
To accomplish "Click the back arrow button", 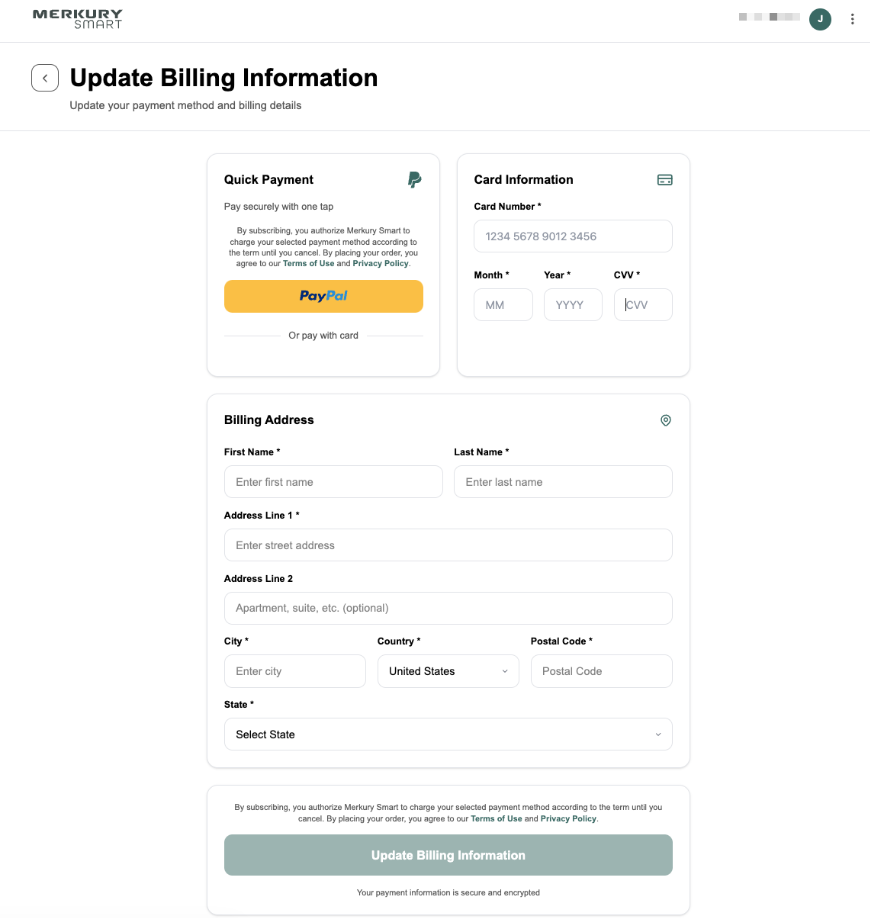I will [45, 78].
